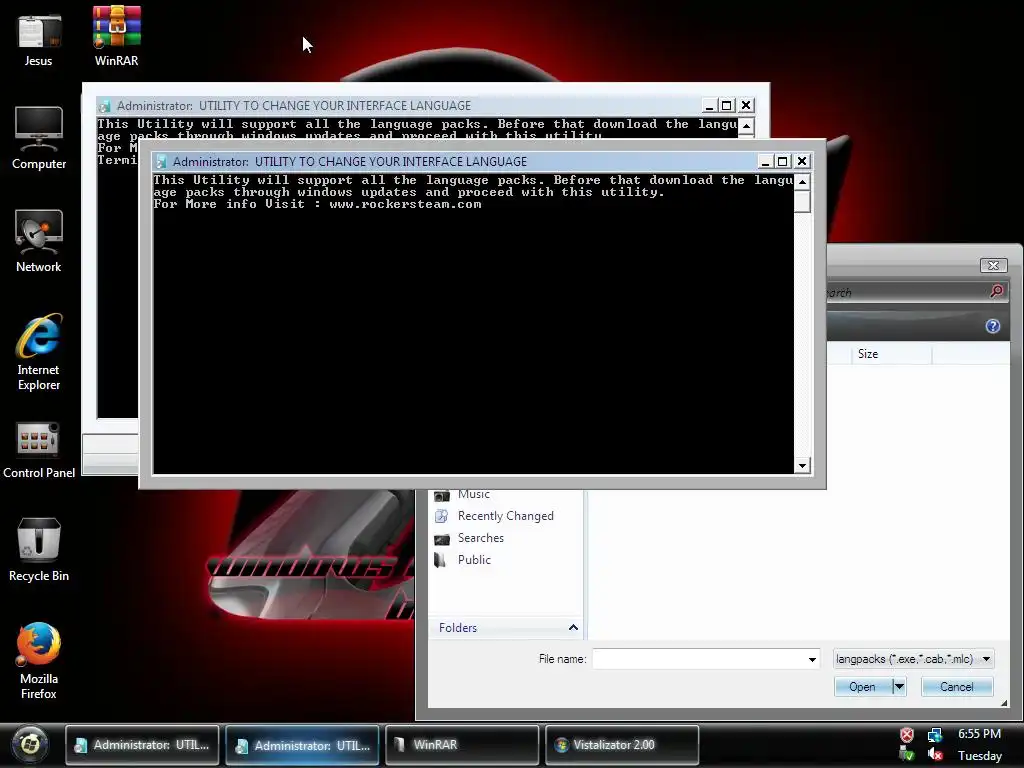Click the front console's scroll down arrow
The height and width of the screenshot is (768, 1024).
(x=802, y=466)
